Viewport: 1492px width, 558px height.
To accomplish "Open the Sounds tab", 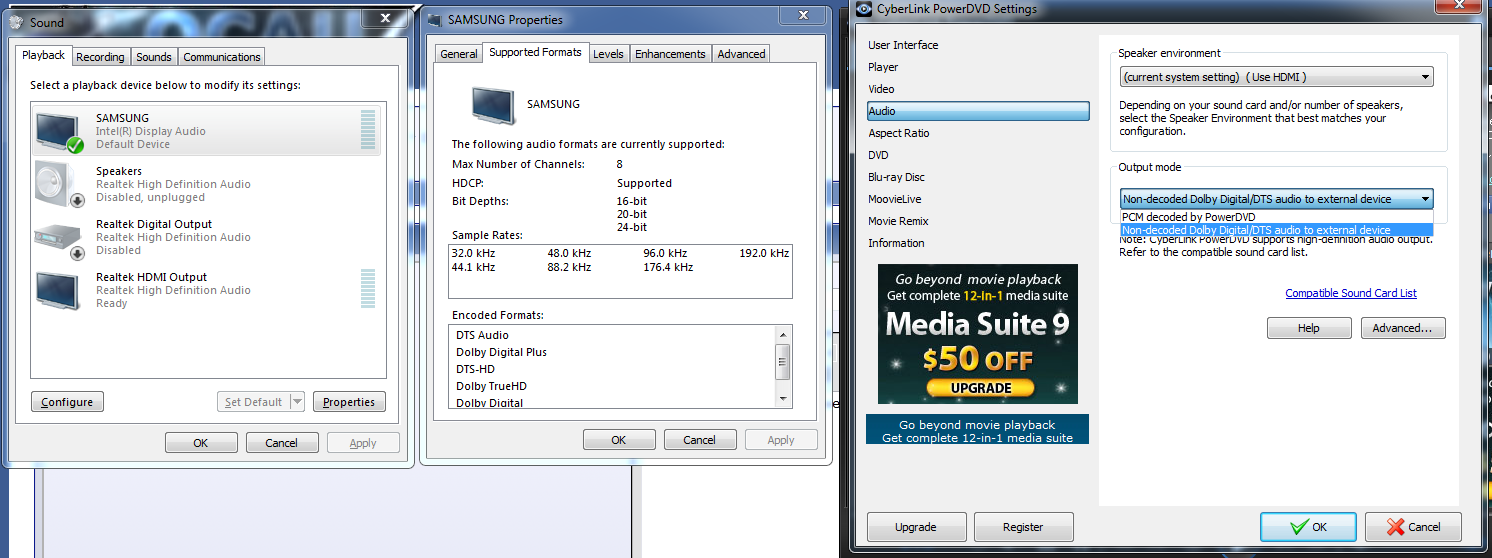I will click(x=154, y=57).
